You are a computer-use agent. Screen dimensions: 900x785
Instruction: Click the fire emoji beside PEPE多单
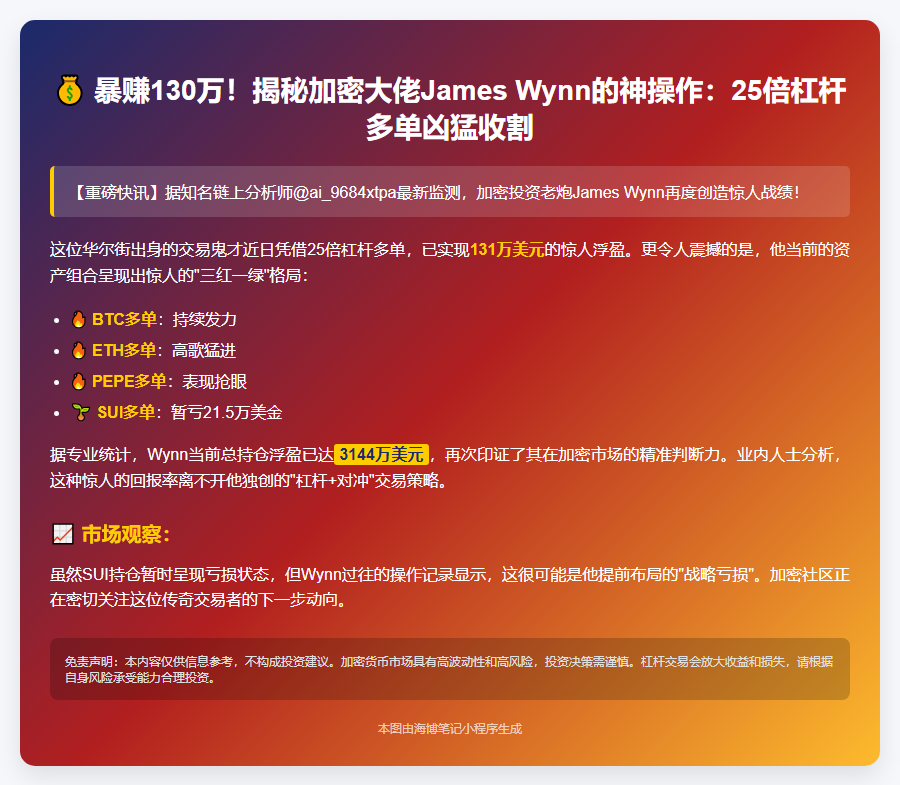(79, 381)
